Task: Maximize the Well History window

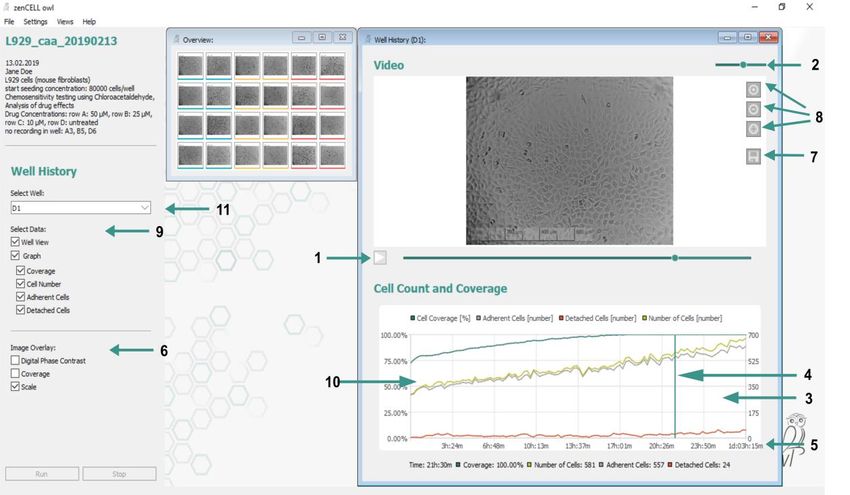Action: click(x=748, y=37)
